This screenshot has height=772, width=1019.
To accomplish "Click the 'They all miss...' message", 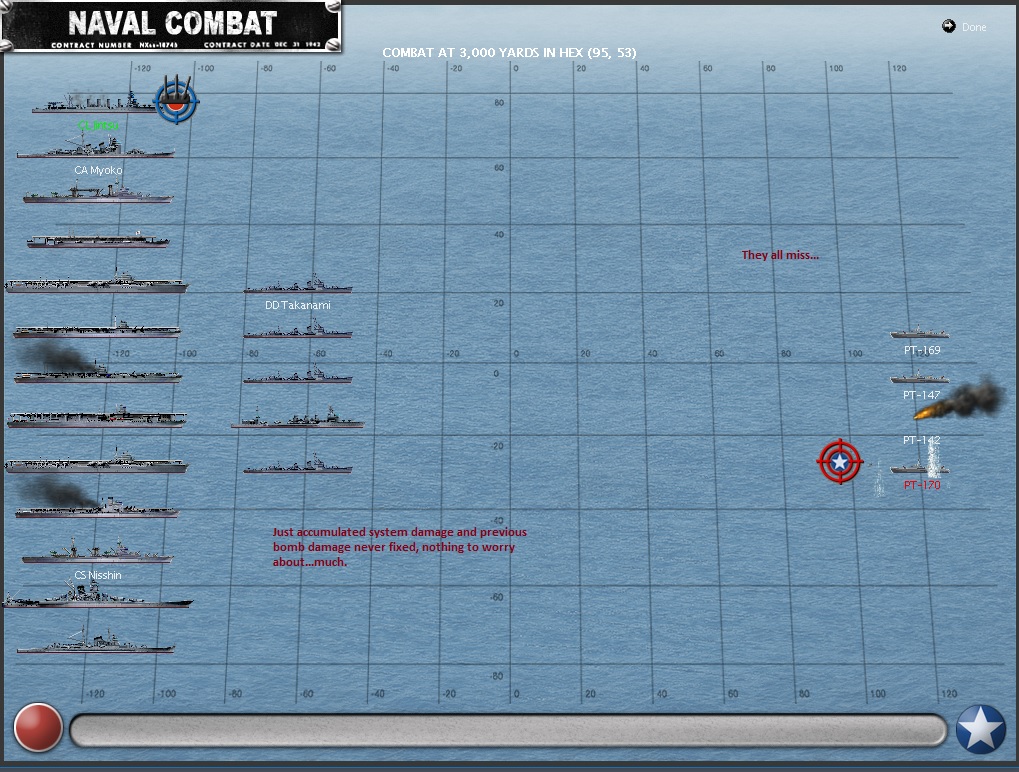I will [x=780, y=255].
